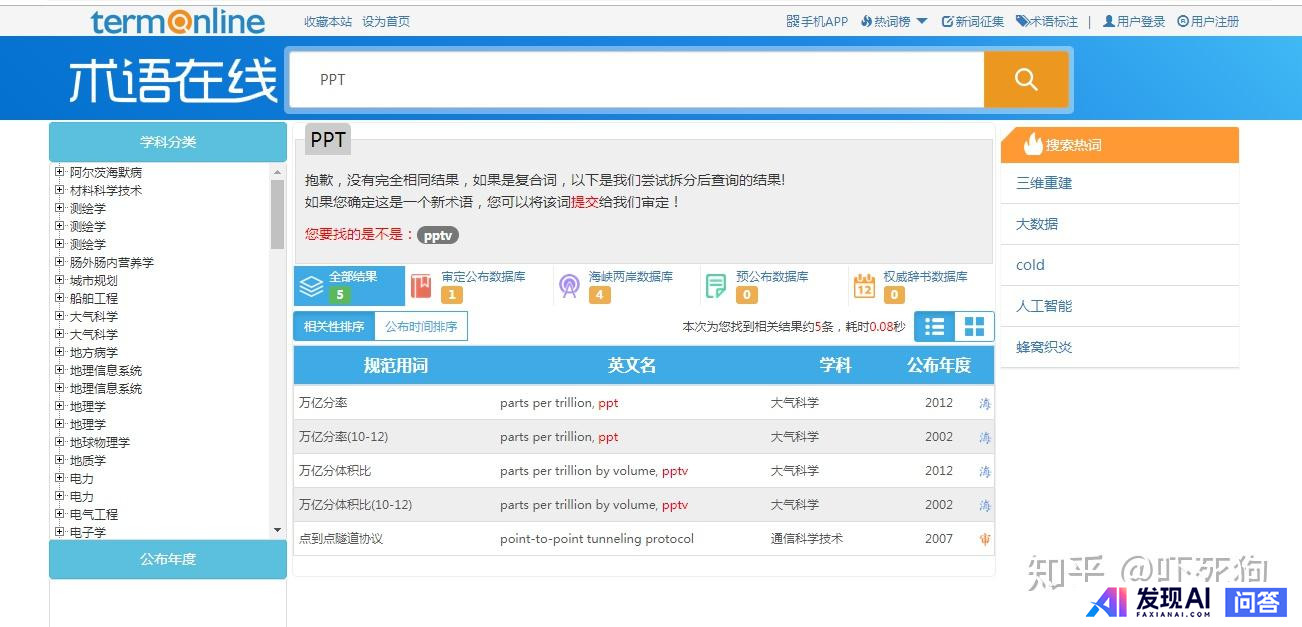The width and height of the screenshot is (1302, 627).
Task: Click the subject list scroll down arrow
Action: pyautogui.click(x=277, y=530)
